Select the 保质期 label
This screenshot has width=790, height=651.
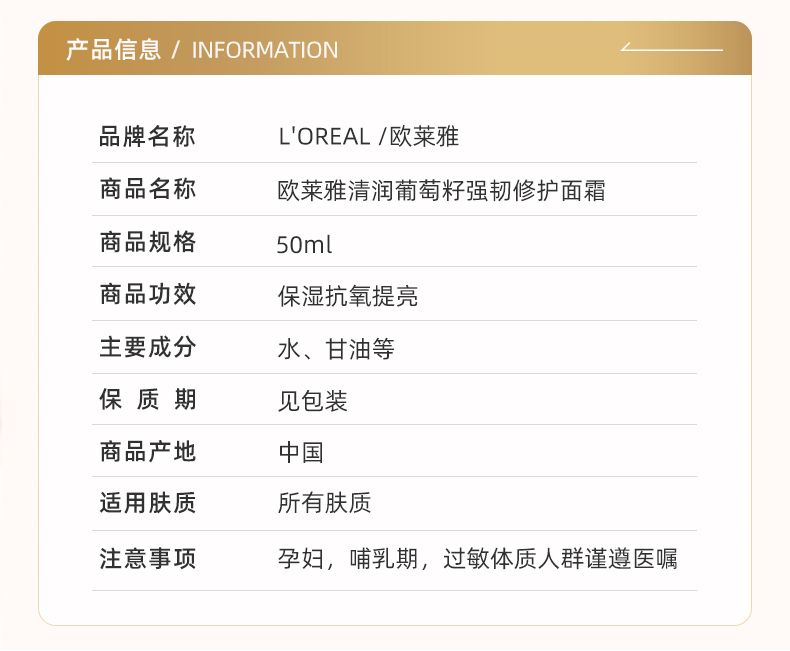point(147,399)
